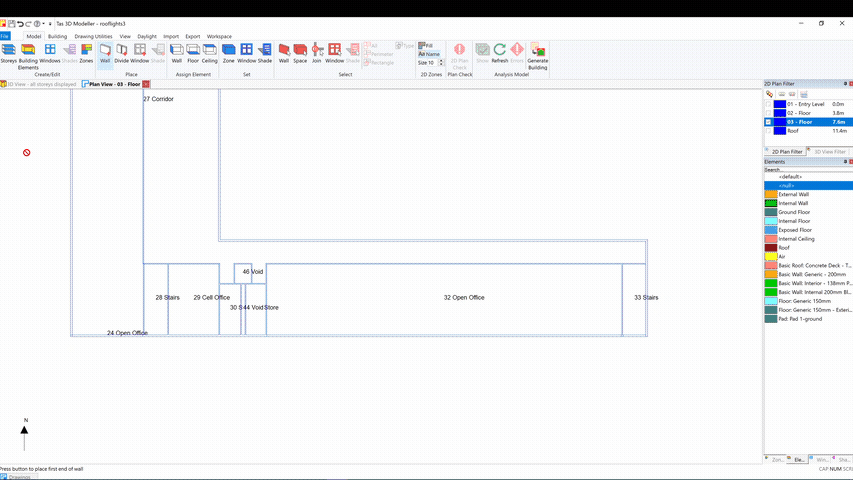This screenshot has height=480, width=853.
Task: Select the <default> element row
Action: (808, 177)
